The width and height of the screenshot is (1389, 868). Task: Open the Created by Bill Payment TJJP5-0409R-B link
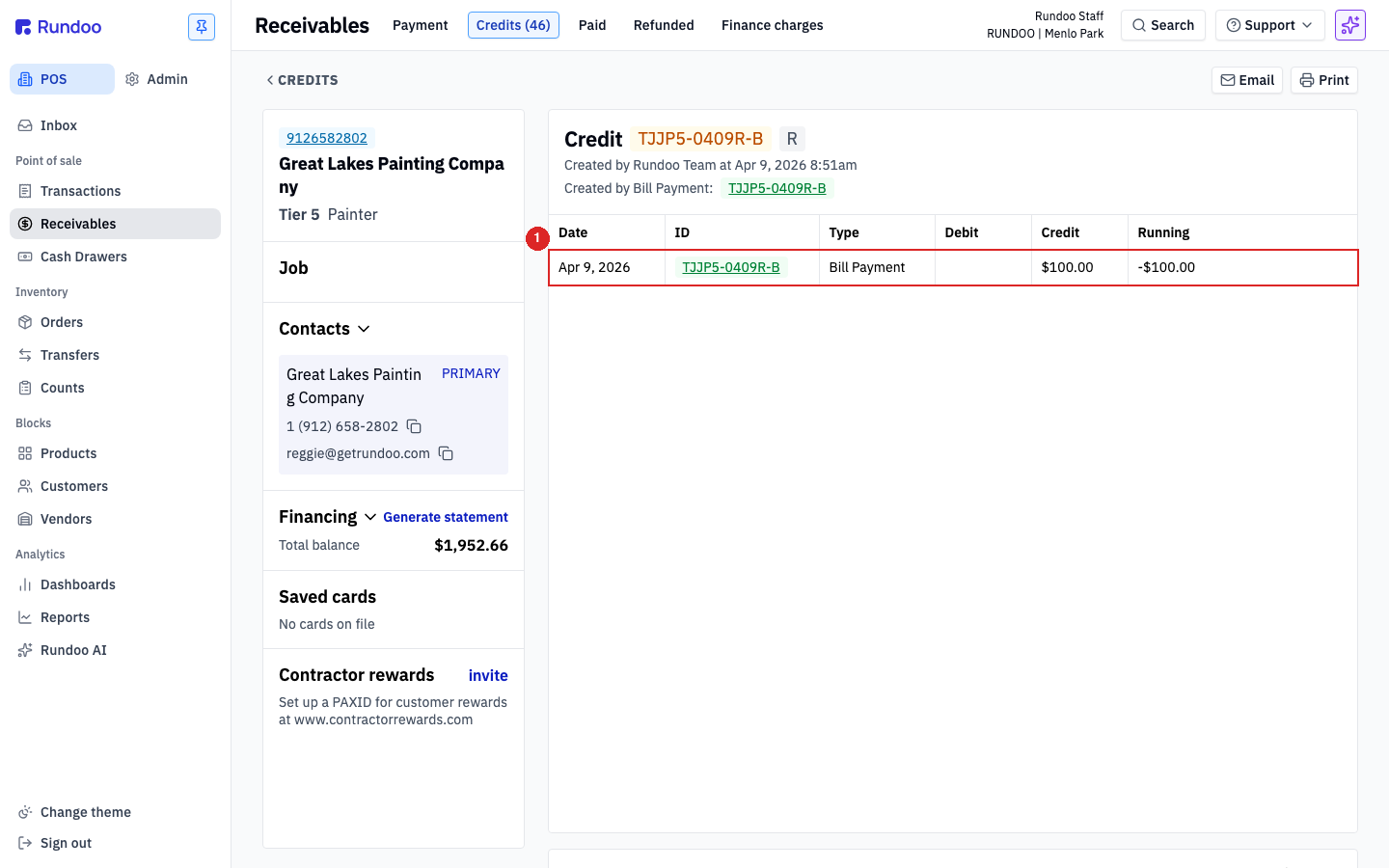pos(776,188)
